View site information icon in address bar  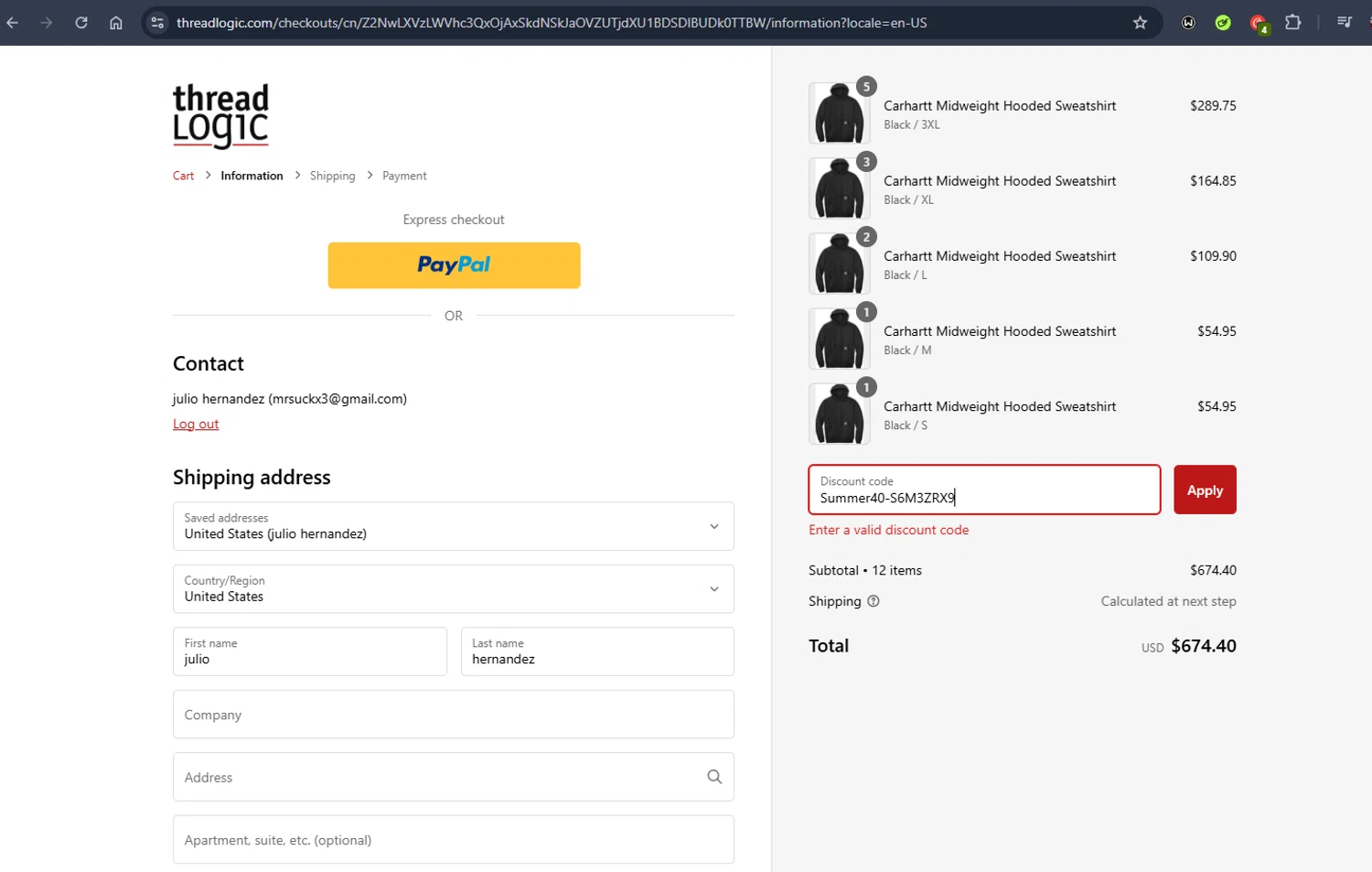(157, 23)
